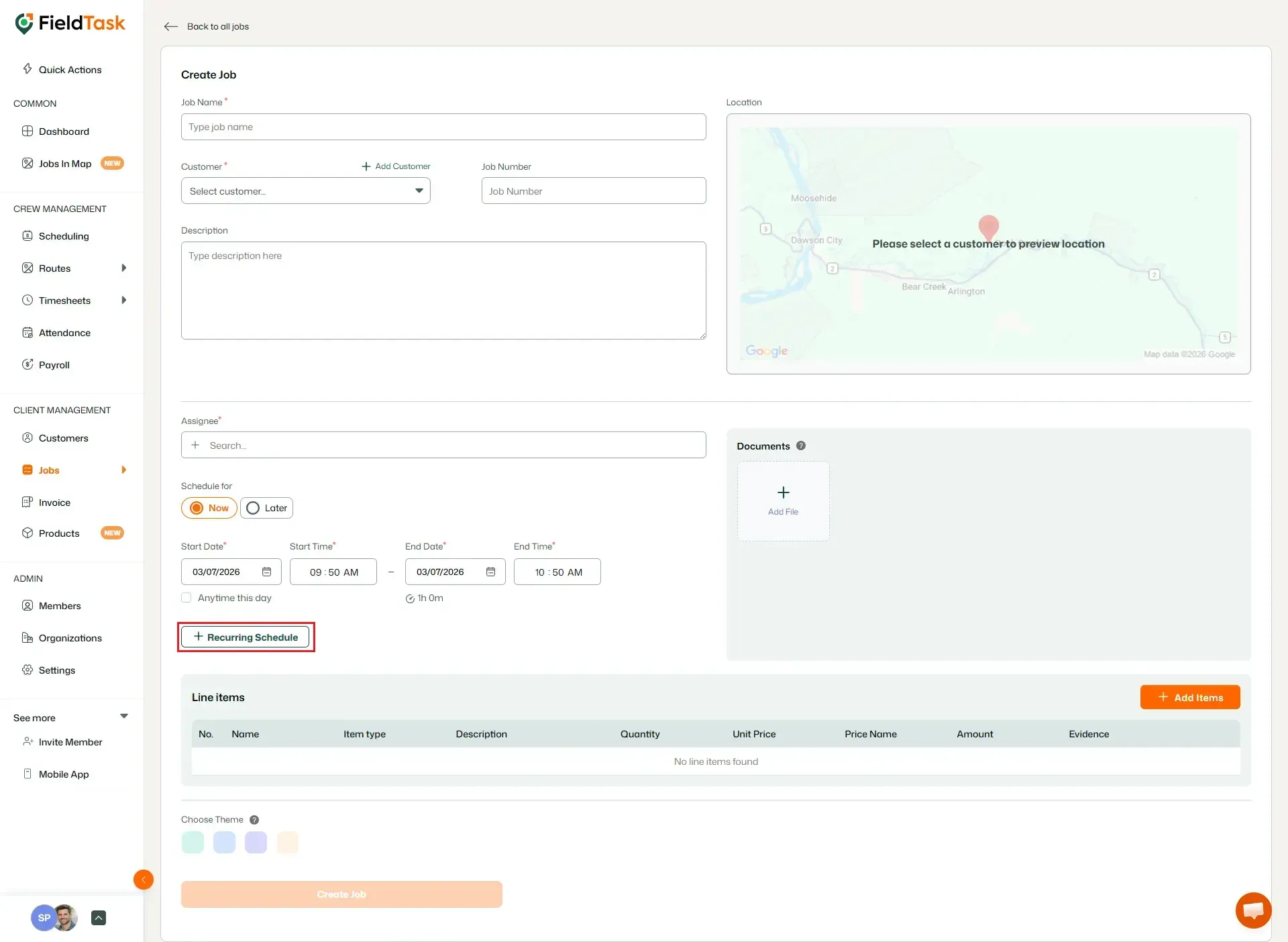Click the Organizations building icon
The image size is (1288, 942).
click(28, 637)
